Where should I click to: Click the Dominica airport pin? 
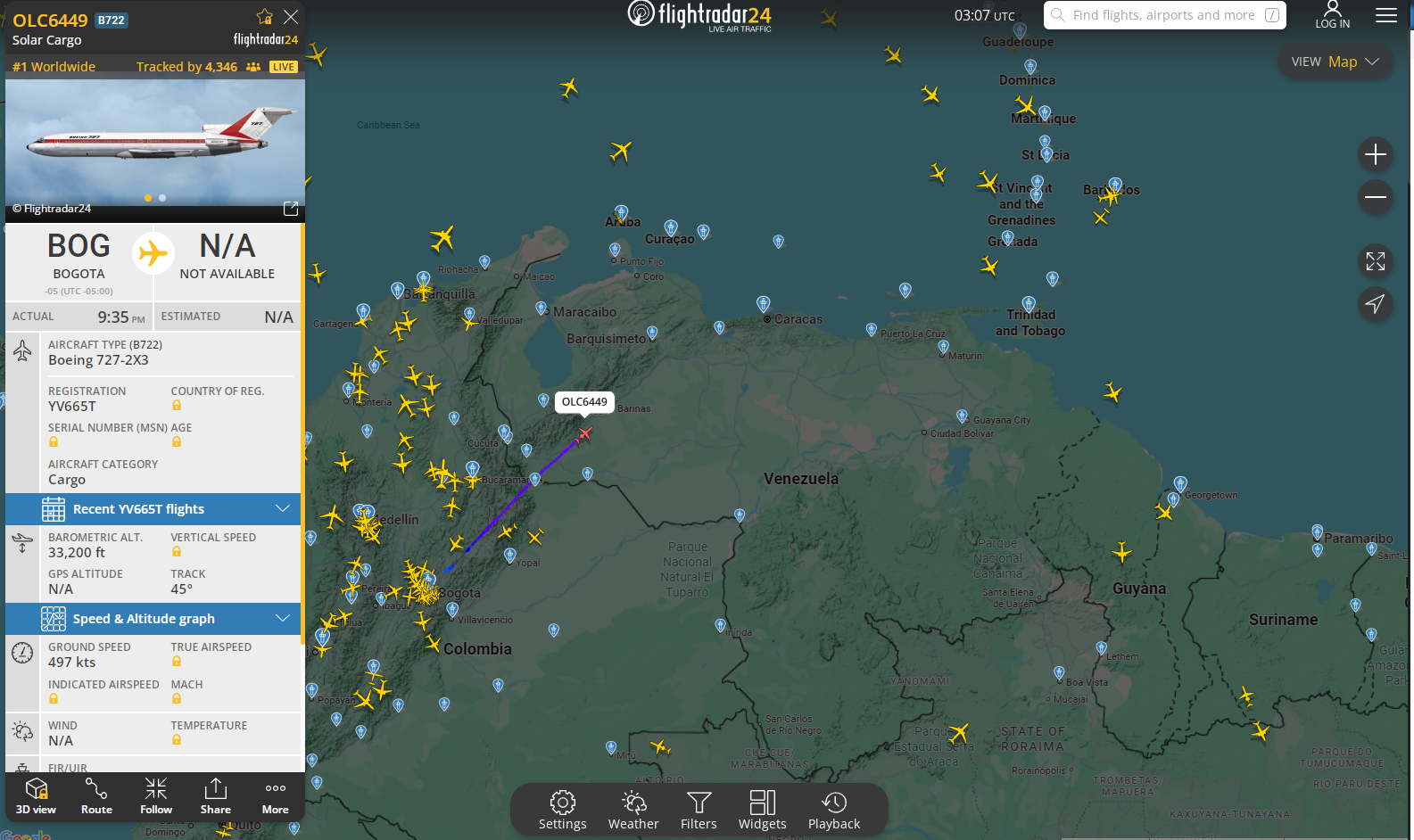1030,67
